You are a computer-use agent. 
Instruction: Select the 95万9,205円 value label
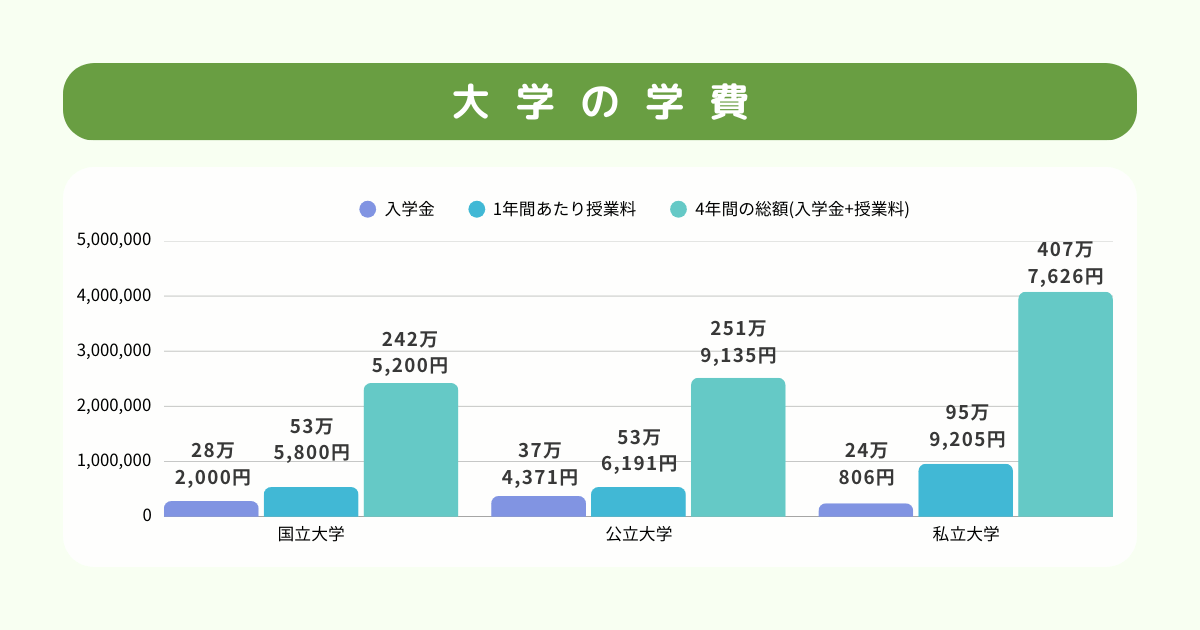pos(966,426)
